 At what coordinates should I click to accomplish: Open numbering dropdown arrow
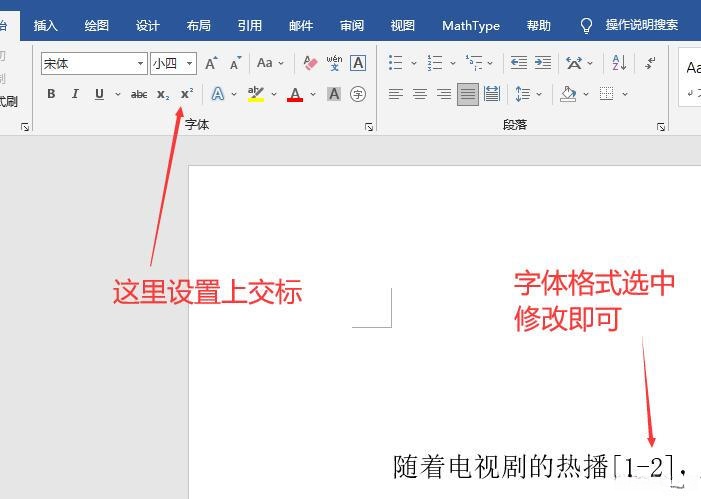pos(452,63)
